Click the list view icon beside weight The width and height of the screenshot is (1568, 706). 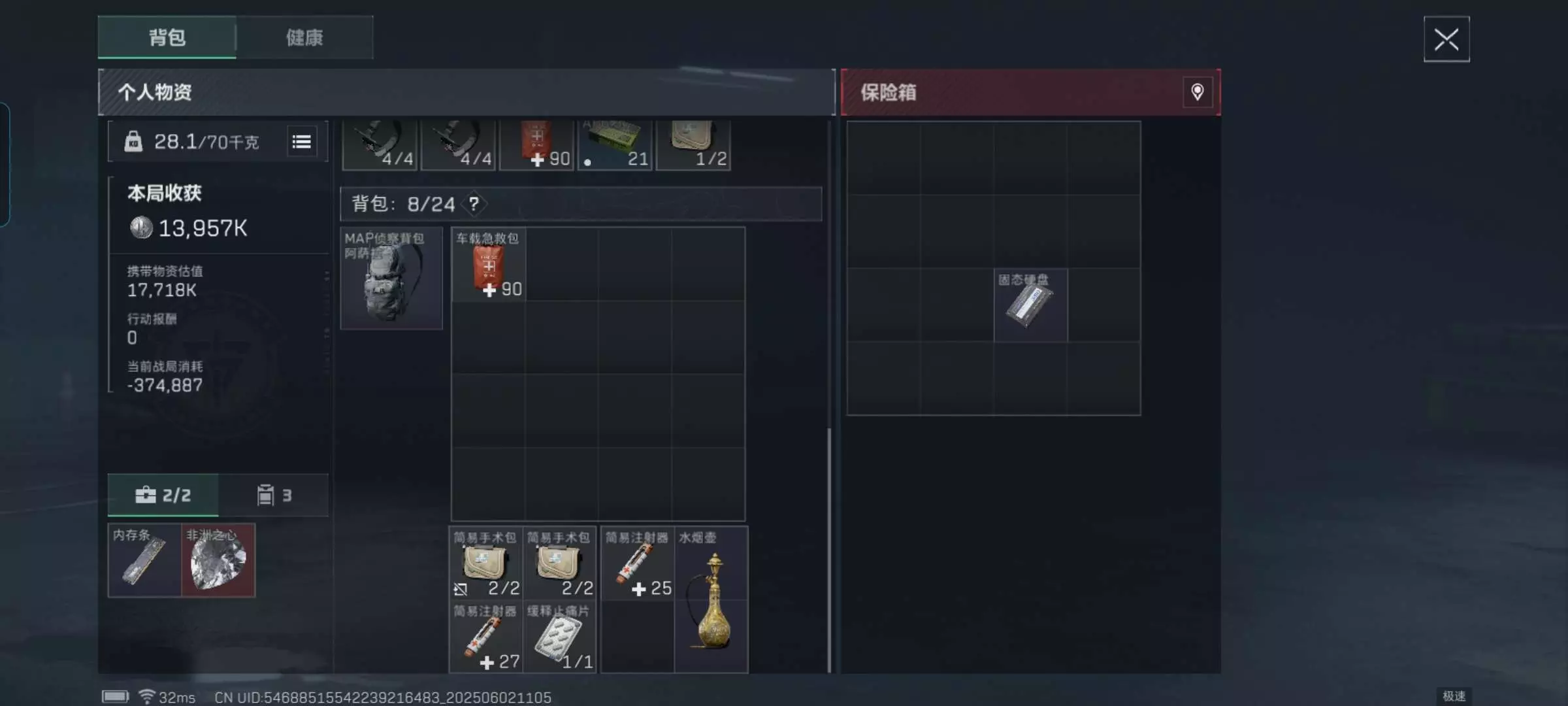[x=301, y=141]
